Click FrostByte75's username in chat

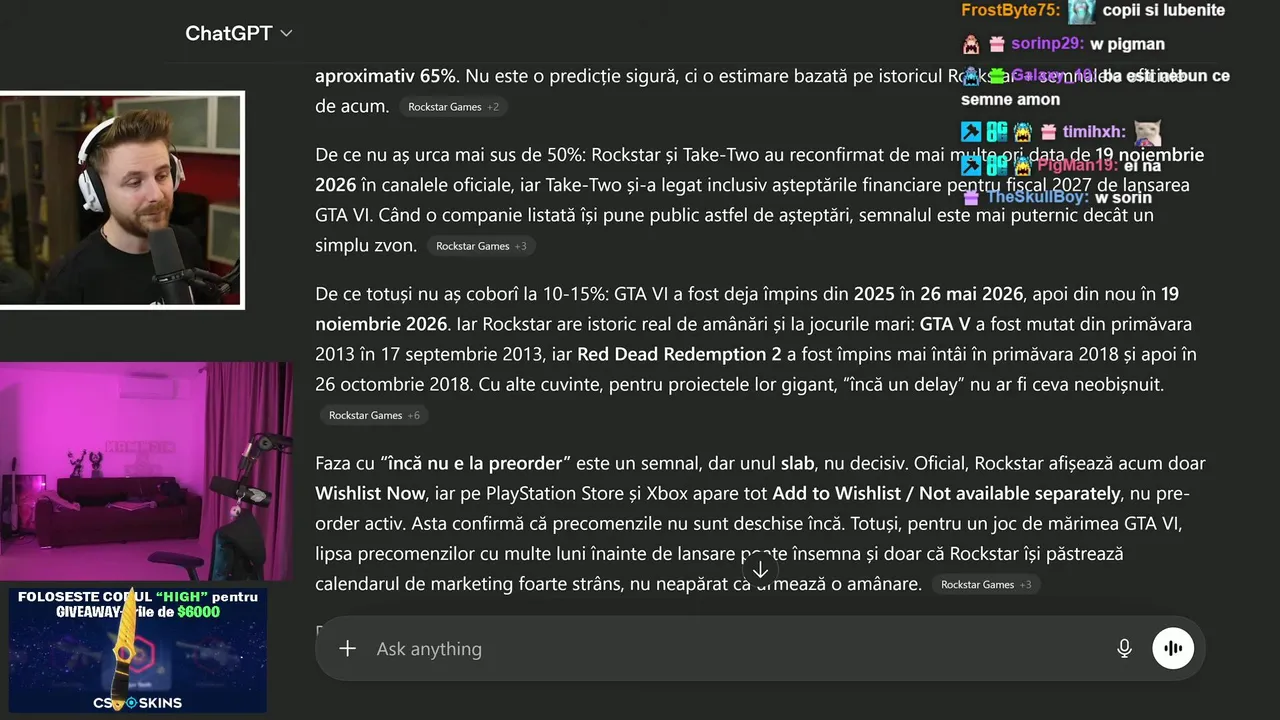(1010, 10)
